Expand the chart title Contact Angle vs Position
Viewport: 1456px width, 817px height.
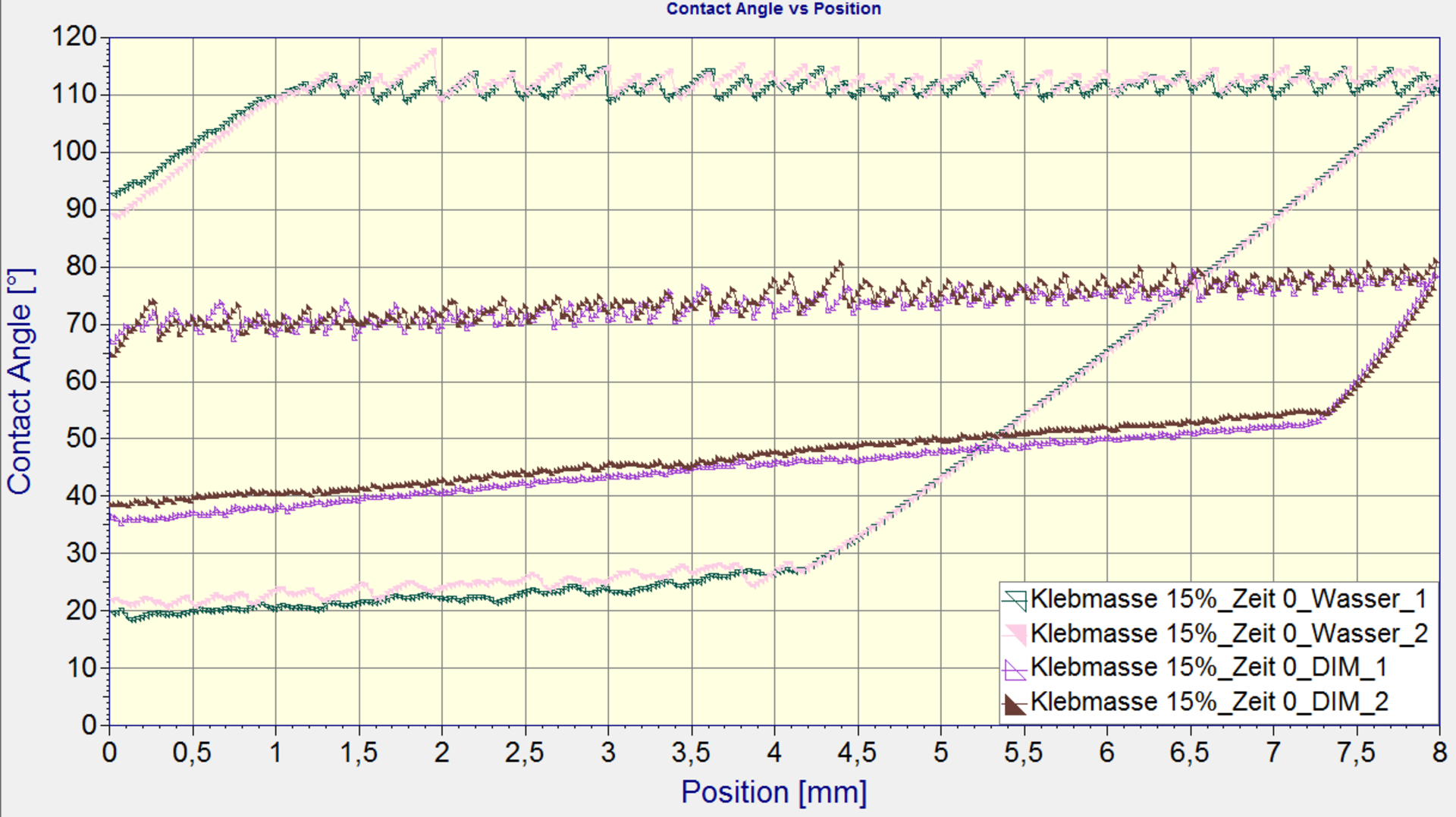tap(773, 9)
